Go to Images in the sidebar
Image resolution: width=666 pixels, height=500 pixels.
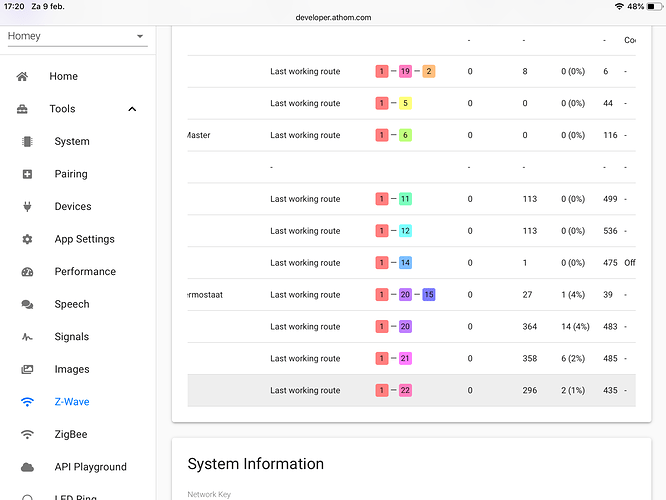(x=72, y=370)
